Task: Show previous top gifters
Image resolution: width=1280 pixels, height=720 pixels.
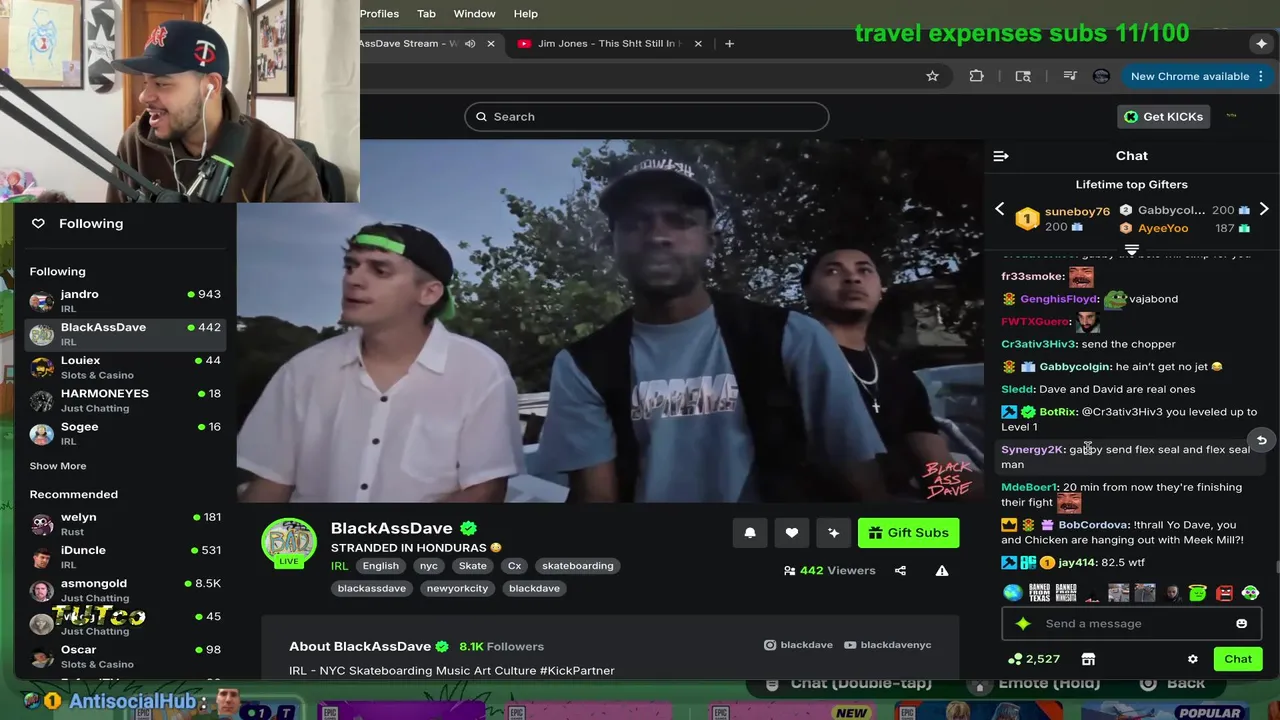Action: pyautogui.click(x=999, y=209)
